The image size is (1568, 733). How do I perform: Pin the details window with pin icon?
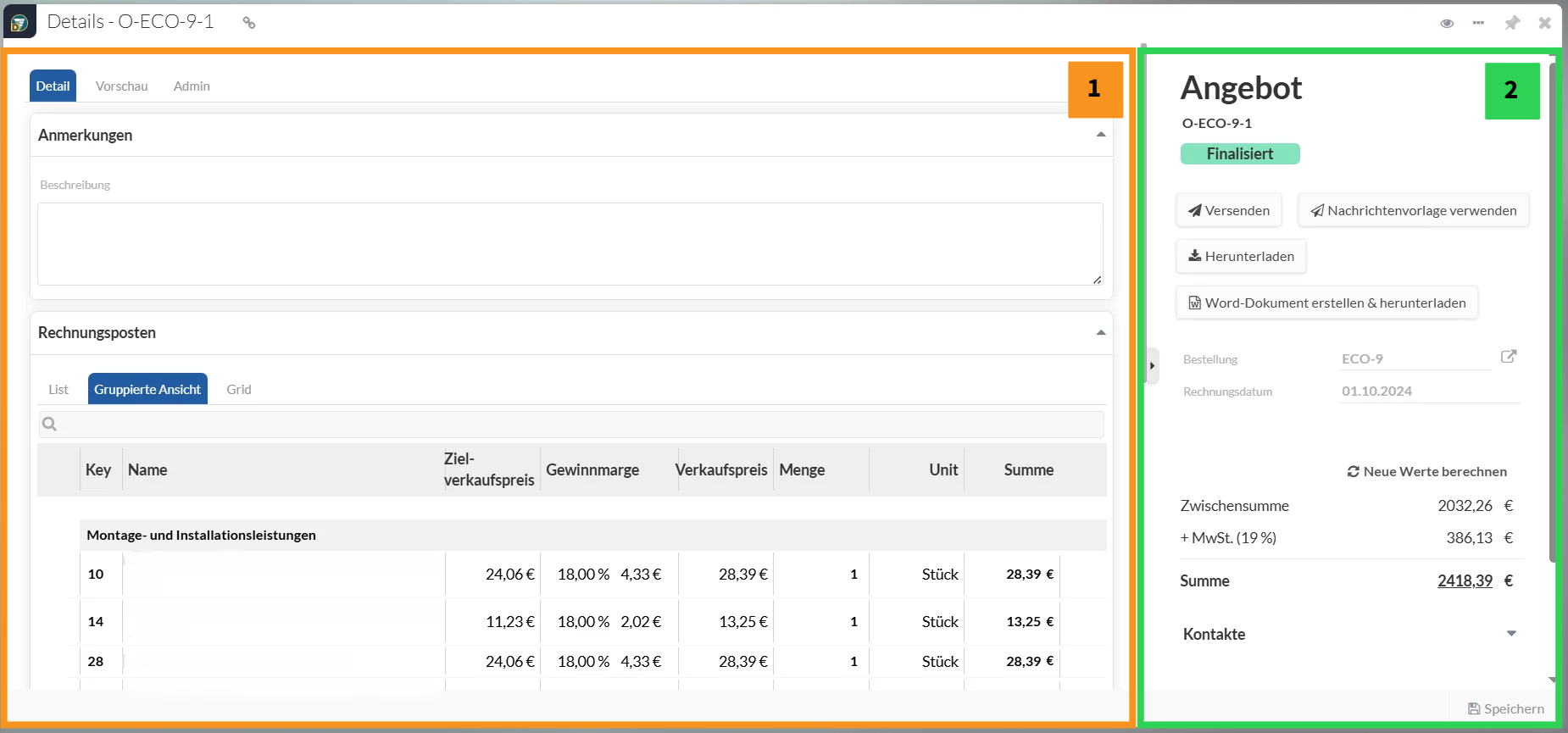point(1511,23)
